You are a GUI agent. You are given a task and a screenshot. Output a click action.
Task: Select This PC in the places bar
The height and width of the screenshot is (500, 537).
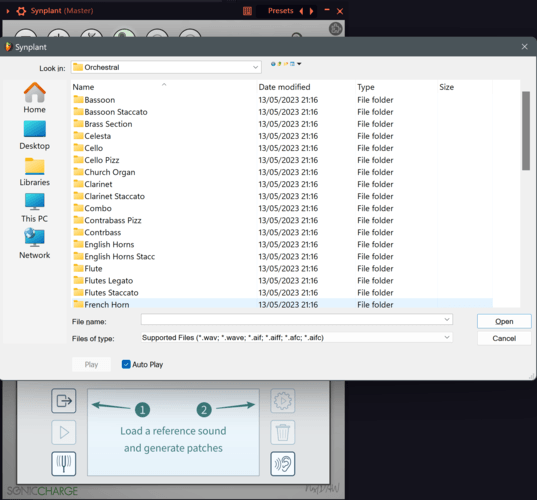(34, 208)
